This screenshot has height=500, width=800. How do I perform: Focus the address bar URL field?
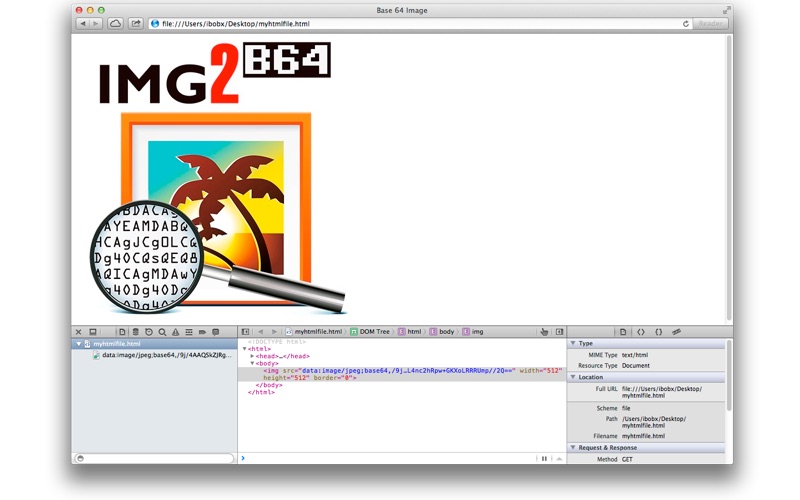[418, 23]
